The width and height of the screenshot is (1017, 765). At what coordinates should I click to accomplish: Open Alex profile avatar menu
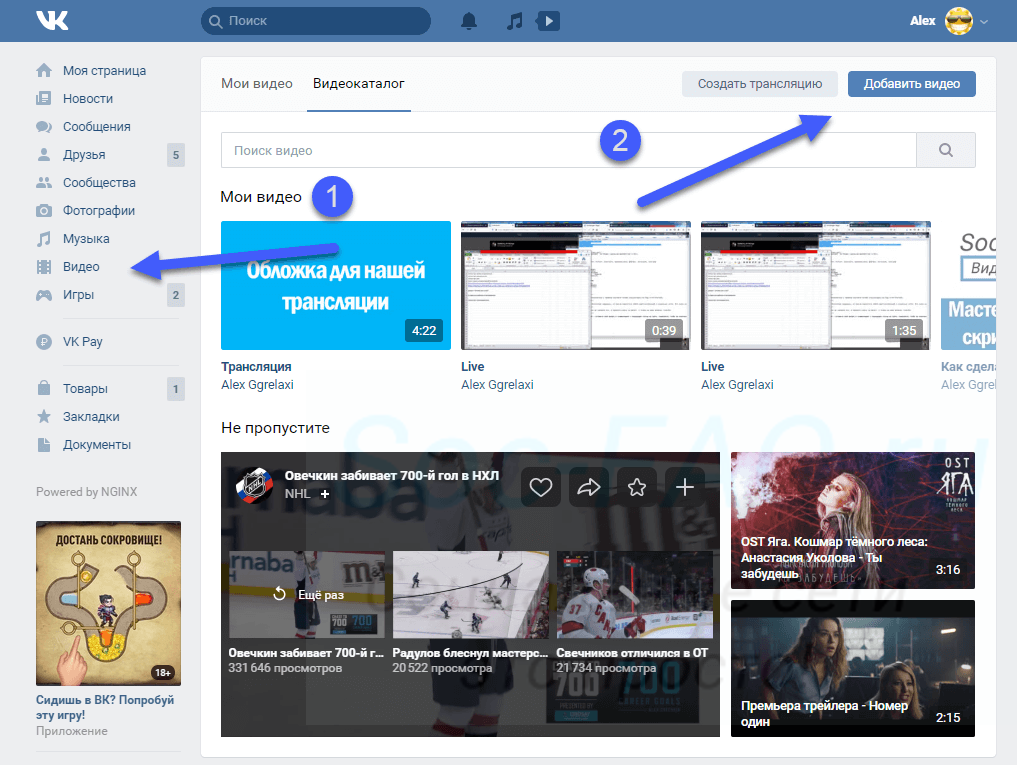tap(959, 21)
